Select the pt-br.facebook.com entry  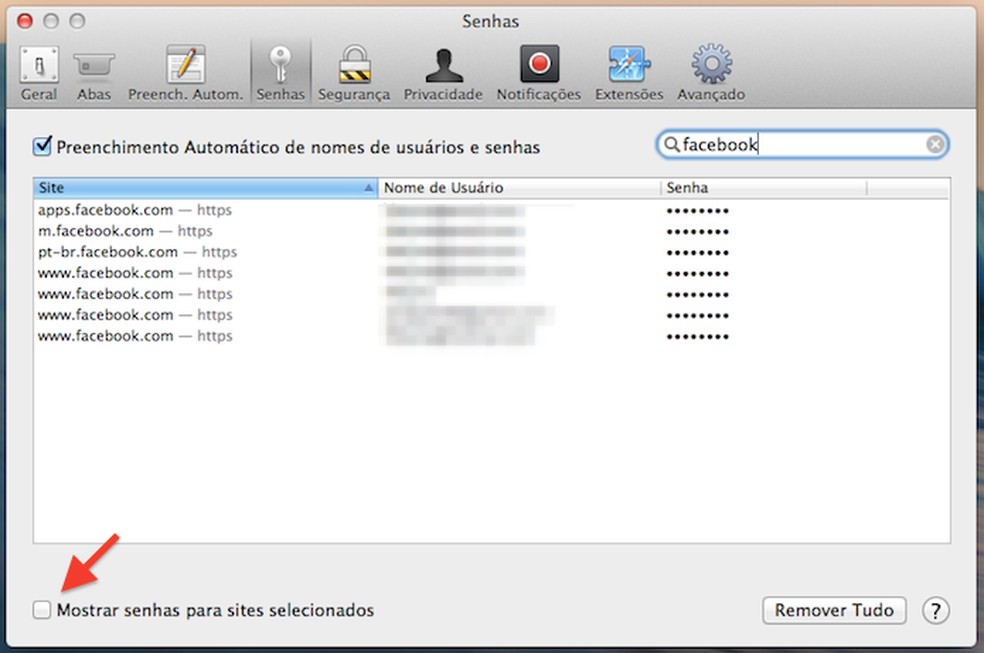point(492,252)
